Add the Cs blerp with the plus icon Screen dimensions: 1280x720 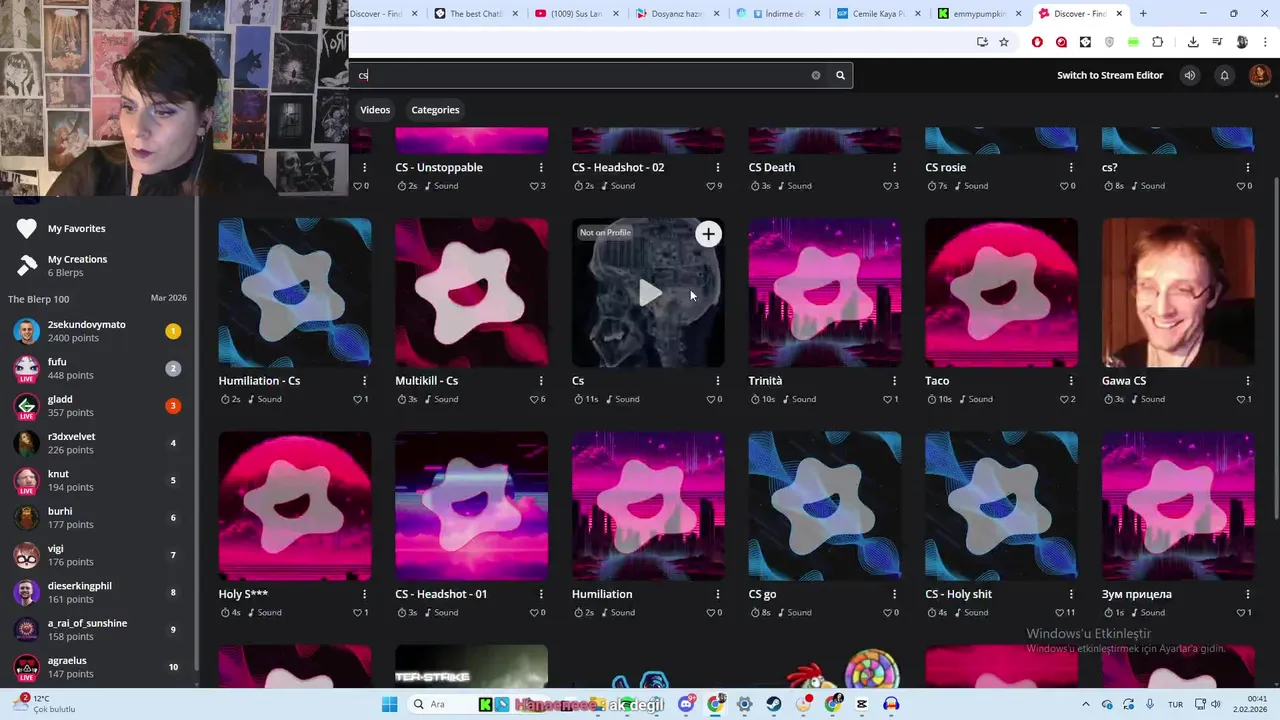[x=708, y=234]
